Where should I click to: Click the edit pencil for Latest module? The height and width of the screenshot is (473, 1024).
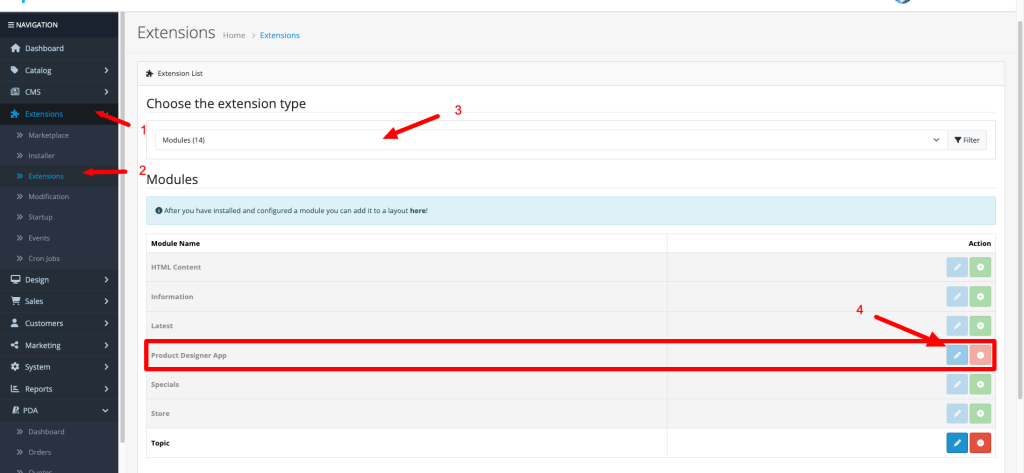[x=957, y=326]
